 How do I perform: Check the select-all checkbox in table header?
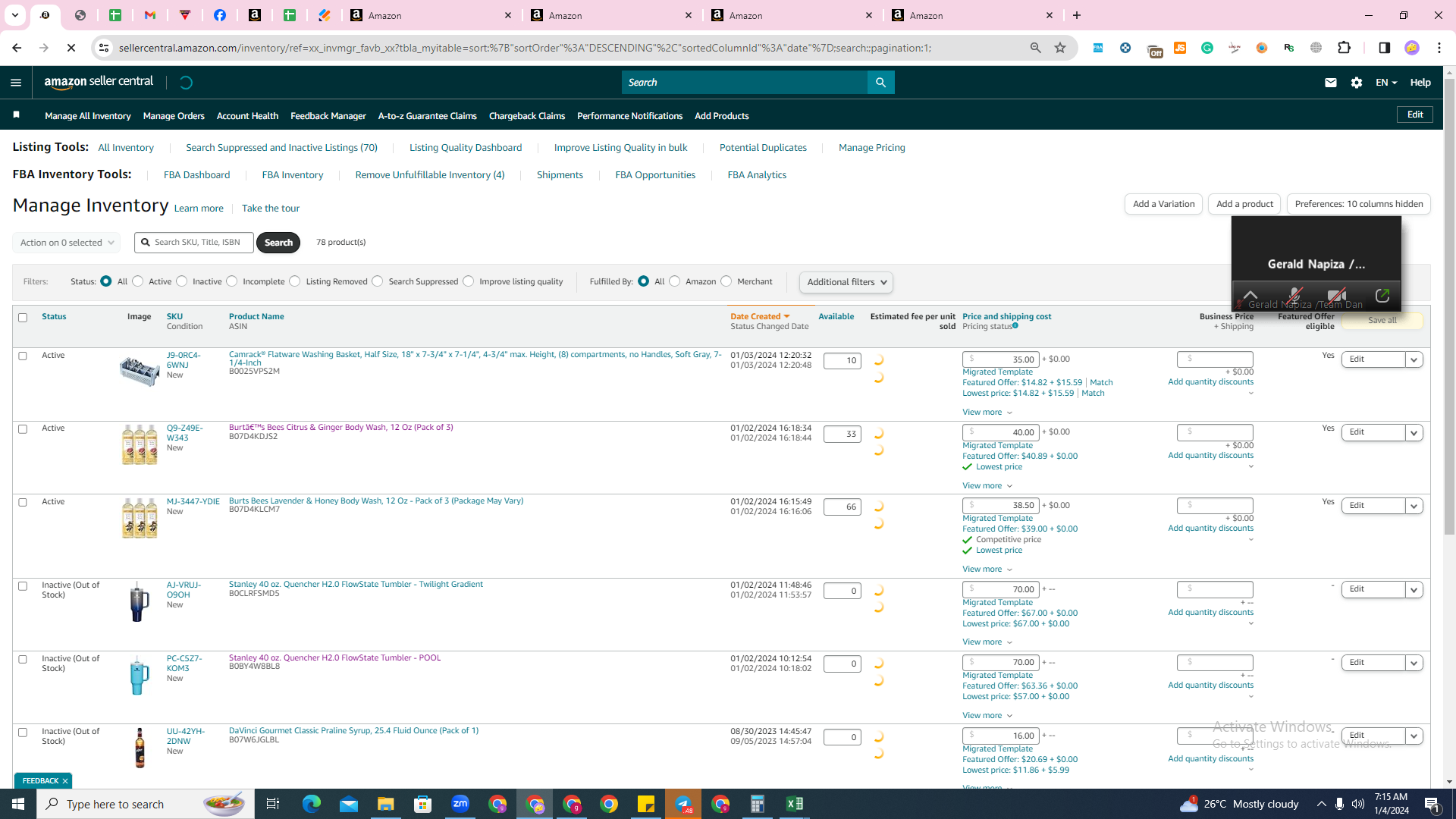click(23, 318)
